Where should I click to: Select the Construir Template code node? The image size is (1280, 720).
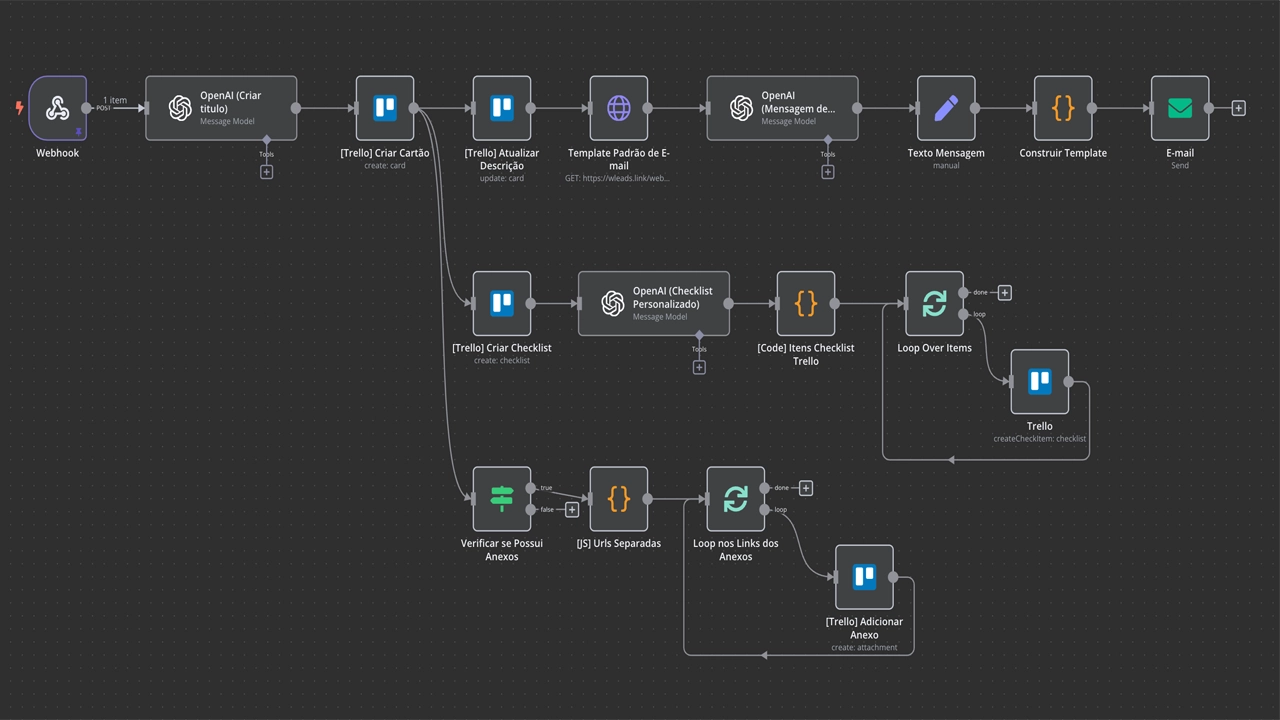tap(1063, 108)
